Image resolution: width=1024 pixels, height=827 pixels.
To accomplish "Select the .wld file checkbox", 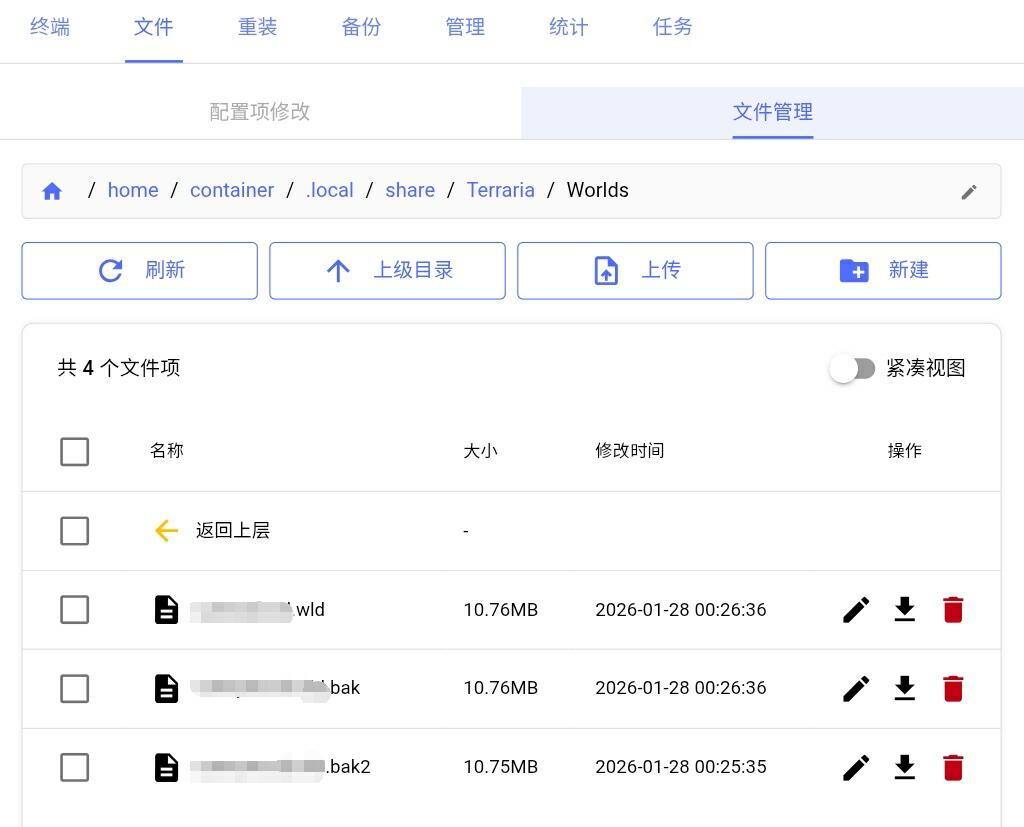I will click(74, 609).
